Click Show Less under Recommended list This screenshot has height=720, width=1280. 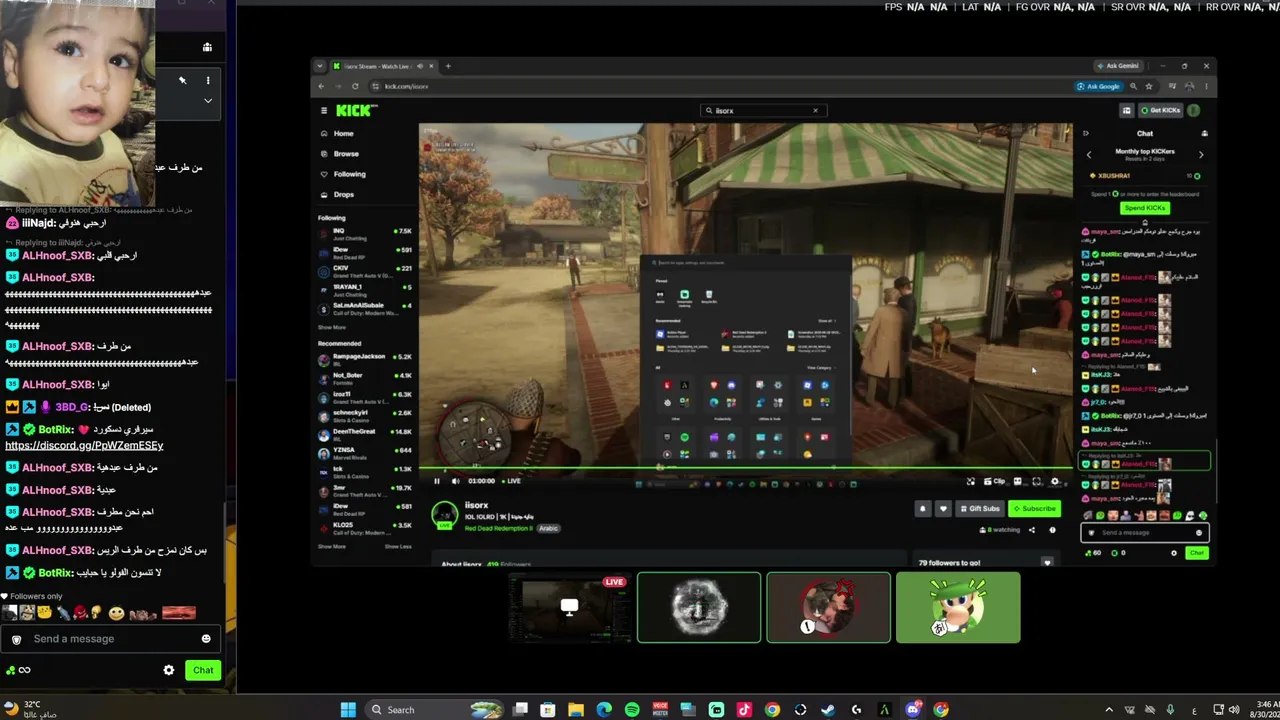point(398,546)
